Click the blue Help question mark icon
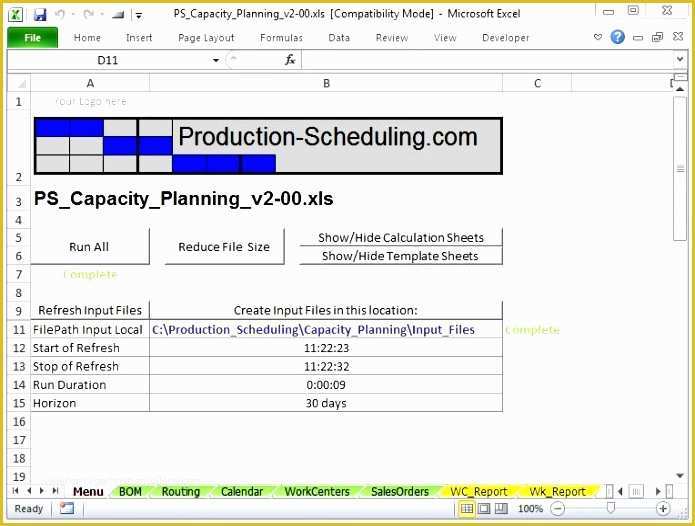The image size is (695, 526). [617, 37]
